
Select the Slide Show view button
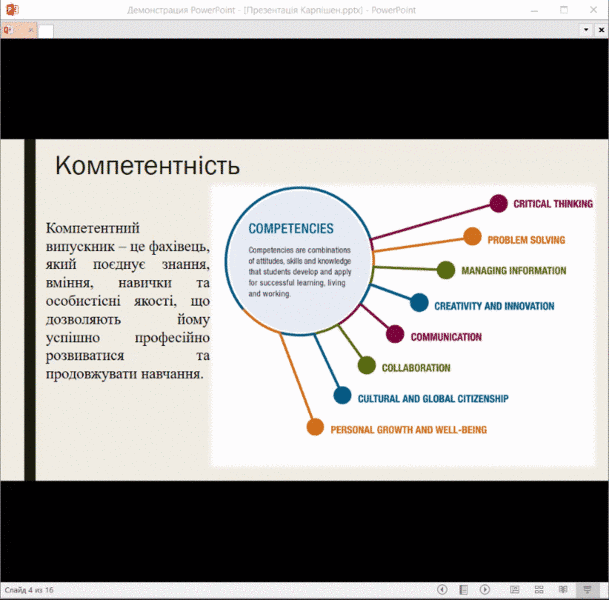click(586, 590)
